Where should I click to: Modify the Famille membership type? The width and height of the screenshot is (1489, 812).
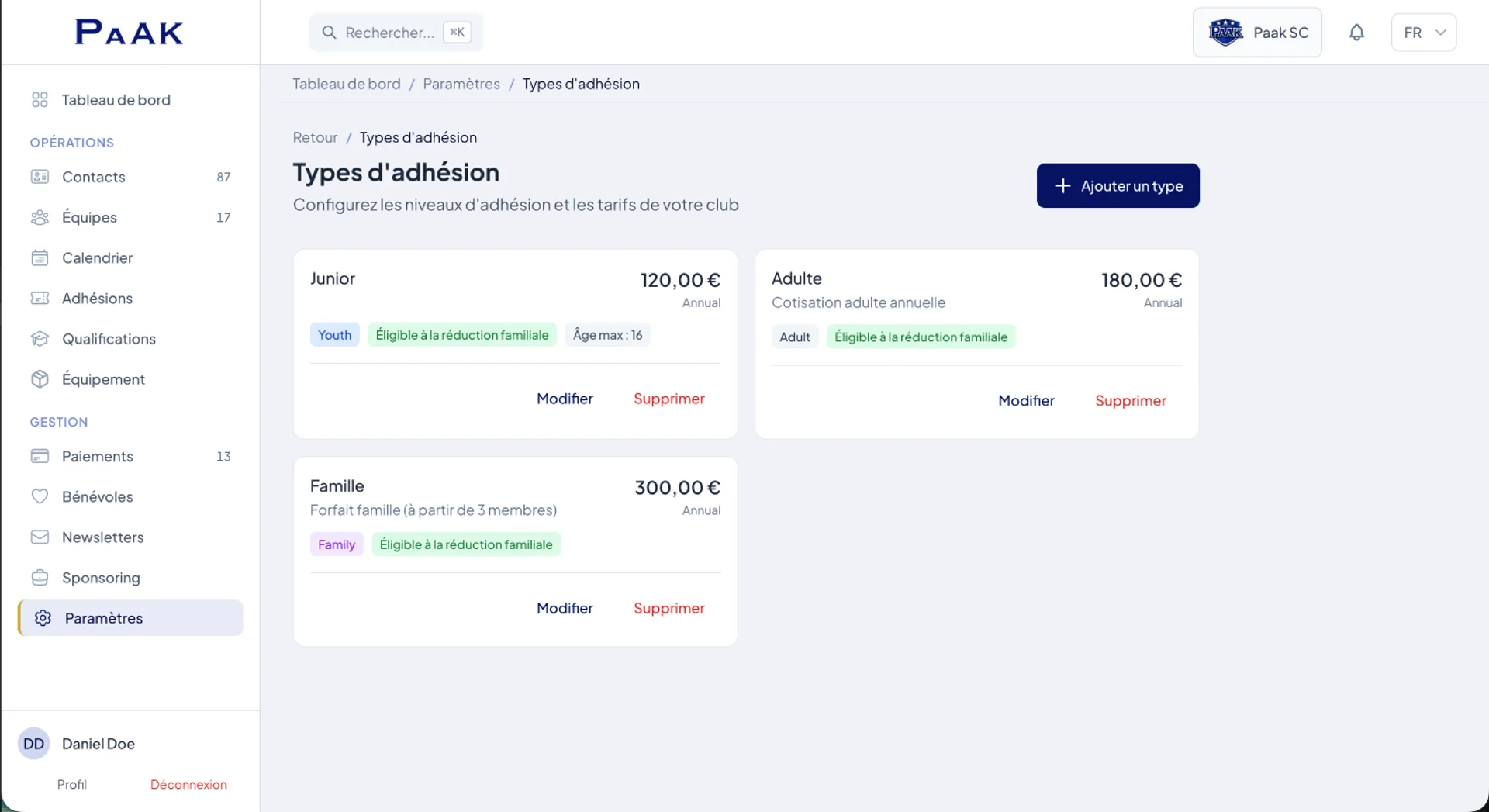click(565, 608)
